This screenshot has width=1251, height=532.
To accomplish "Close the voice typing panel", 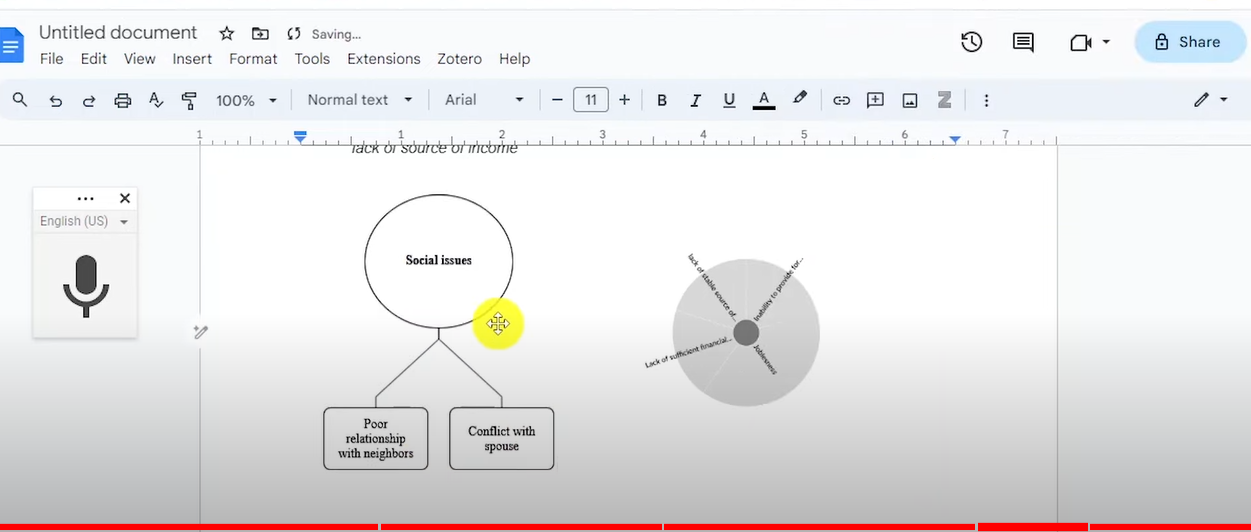I will click(125, 199).
